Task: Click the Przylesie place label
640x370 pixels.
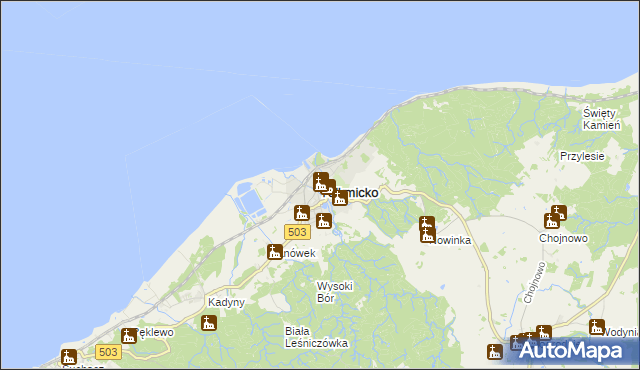Action: 582,156
